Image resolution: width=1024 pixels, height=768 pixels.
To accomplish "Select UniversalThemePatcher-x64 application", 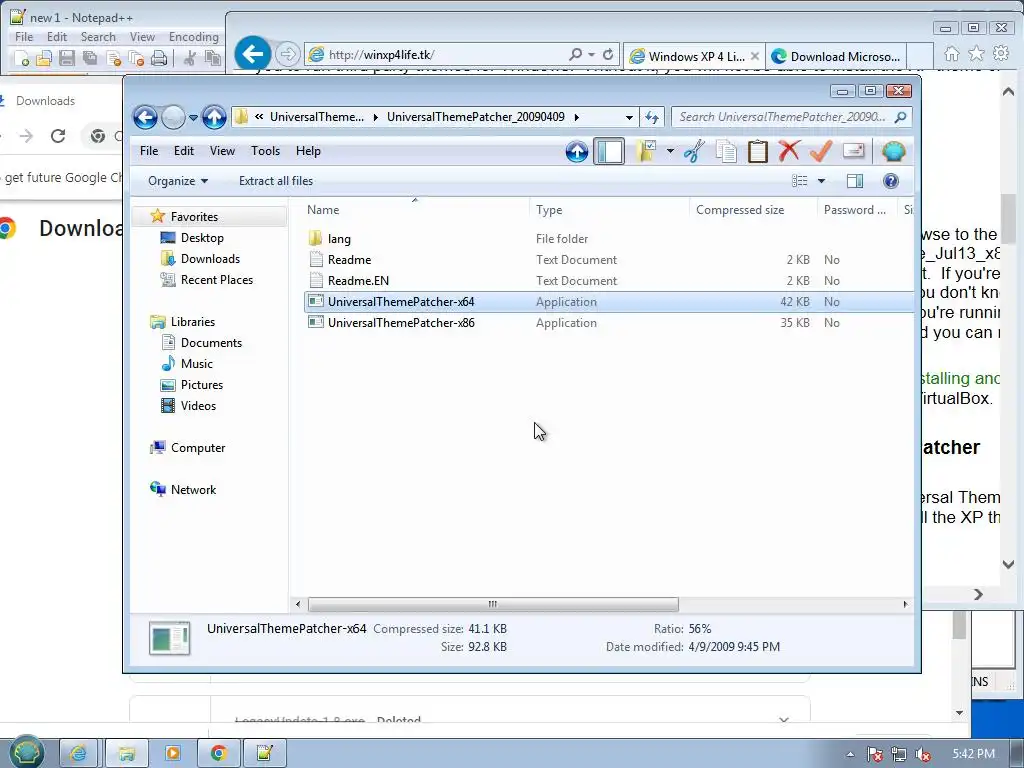I will (609, 302).
